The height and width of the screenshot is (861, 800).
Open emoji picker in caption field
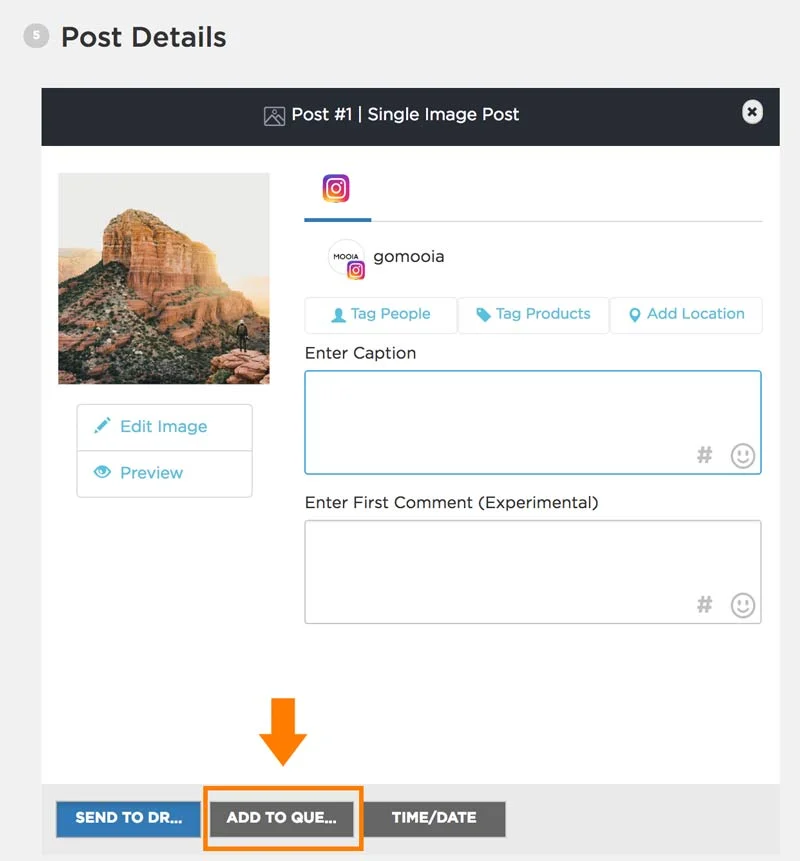[742, 456]
